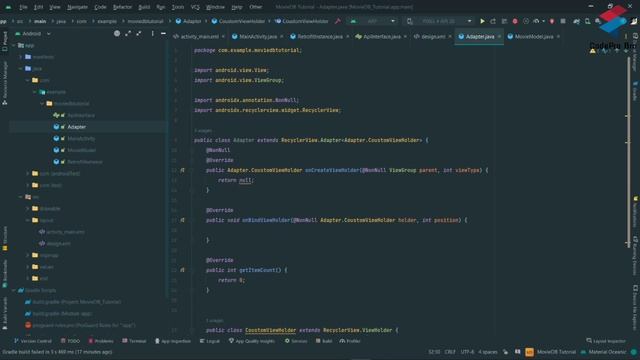Open the Project tool window stripe button
The image size is (640, 360).
pos(4,41)
